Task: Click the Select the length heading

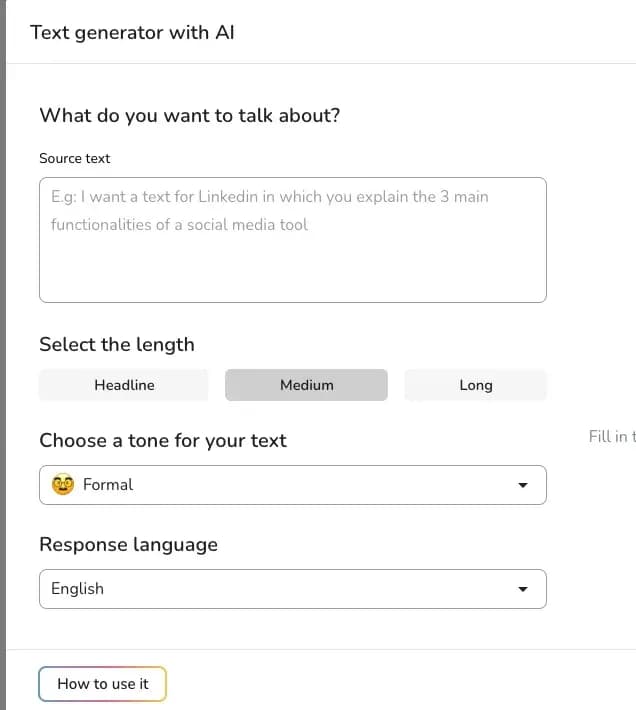Action: pyautogui.click(x=117, y=345)
